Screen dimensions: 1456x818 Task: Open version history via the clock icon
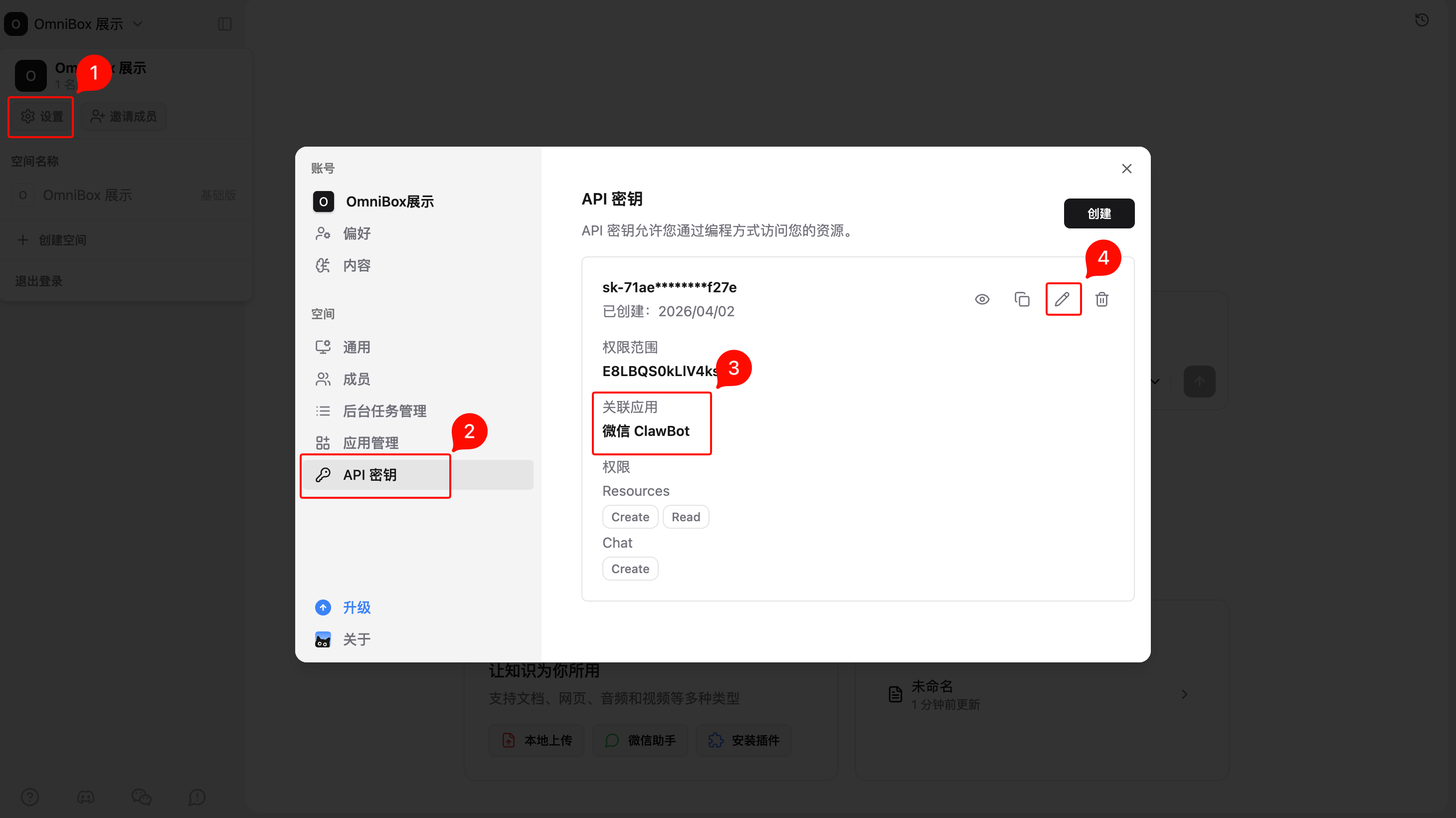pos(1422,20)
